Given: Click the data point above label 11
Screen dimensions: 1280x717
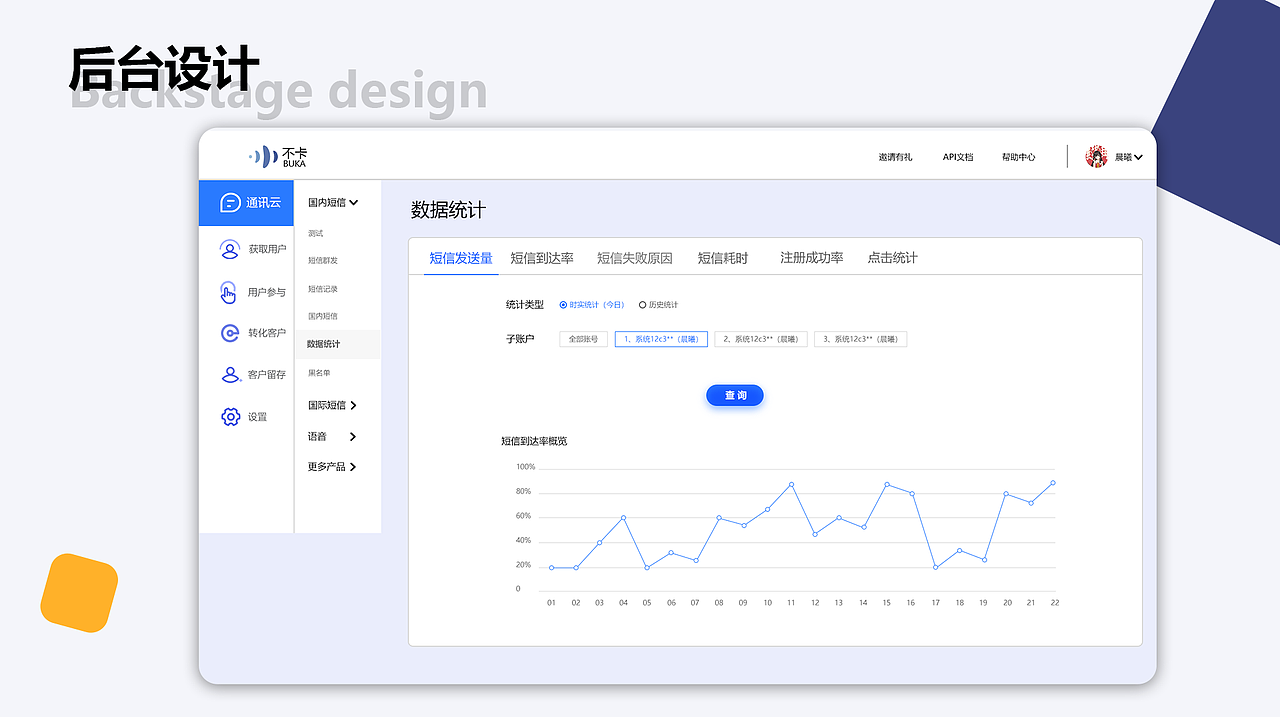Looking at the screenshot, I should tap(790, 483).
